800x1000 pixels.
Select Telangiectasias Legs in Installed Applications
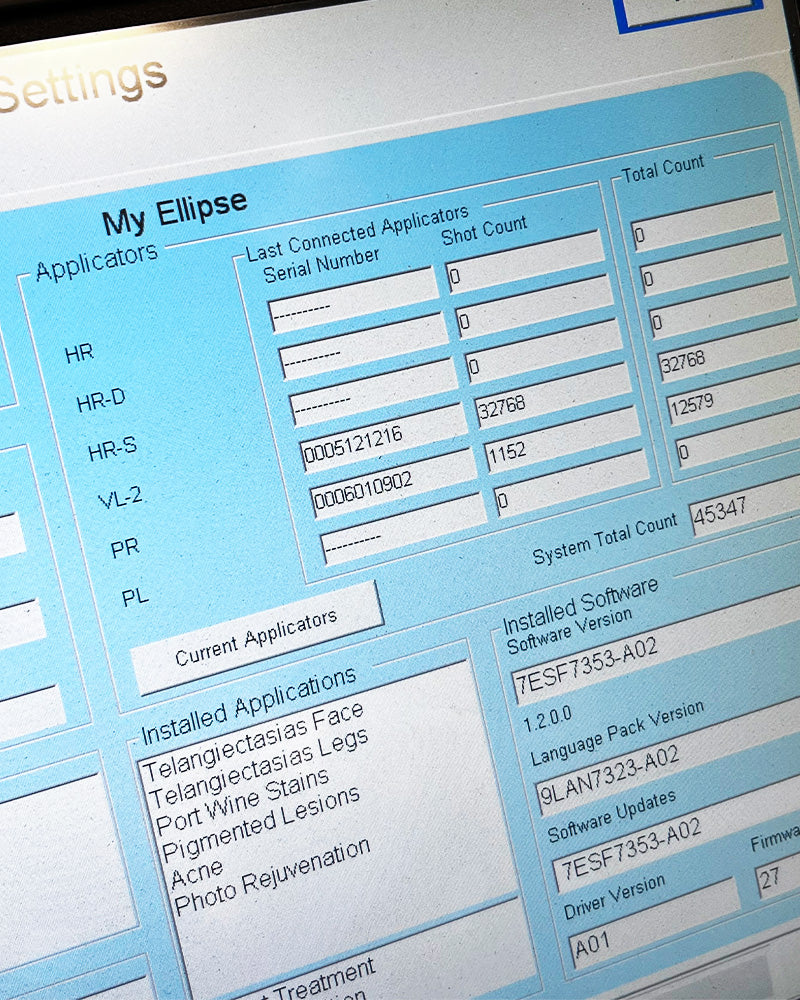click(x=259, y=770)
